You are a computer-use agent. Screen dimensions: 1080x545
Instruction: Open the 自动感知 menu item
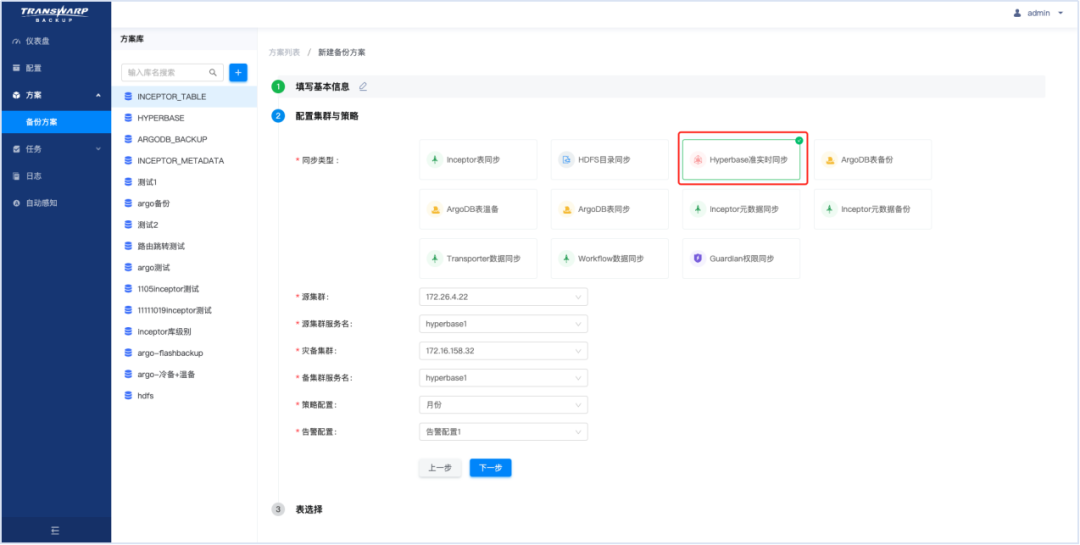56,203
